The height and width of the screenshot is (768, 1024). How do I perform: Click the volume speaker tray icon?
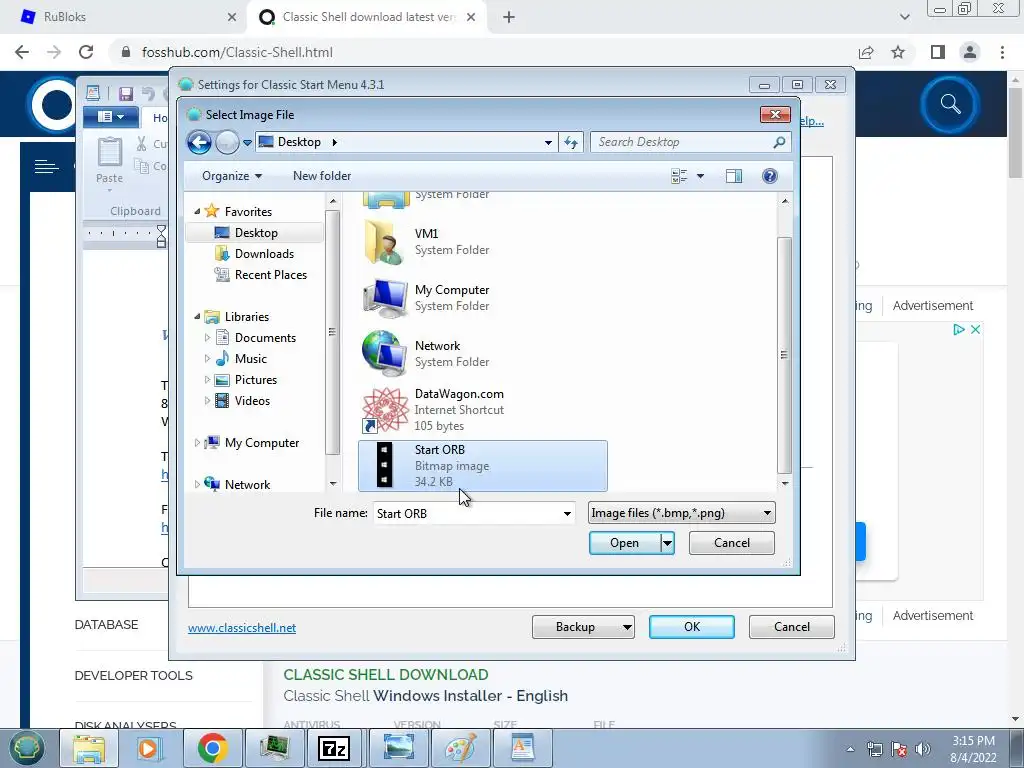tap(923, 749)
